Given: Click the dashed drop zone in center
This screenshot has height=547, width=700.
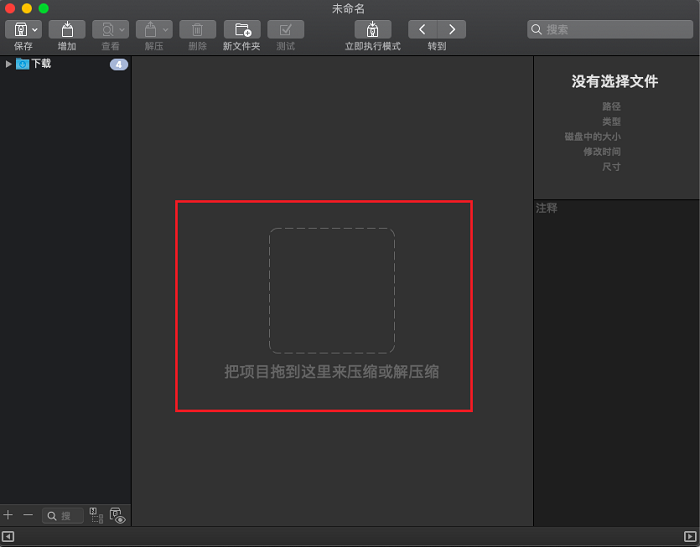Looking at the screenshot, I should pyautogui.click(x=331, y=291).
